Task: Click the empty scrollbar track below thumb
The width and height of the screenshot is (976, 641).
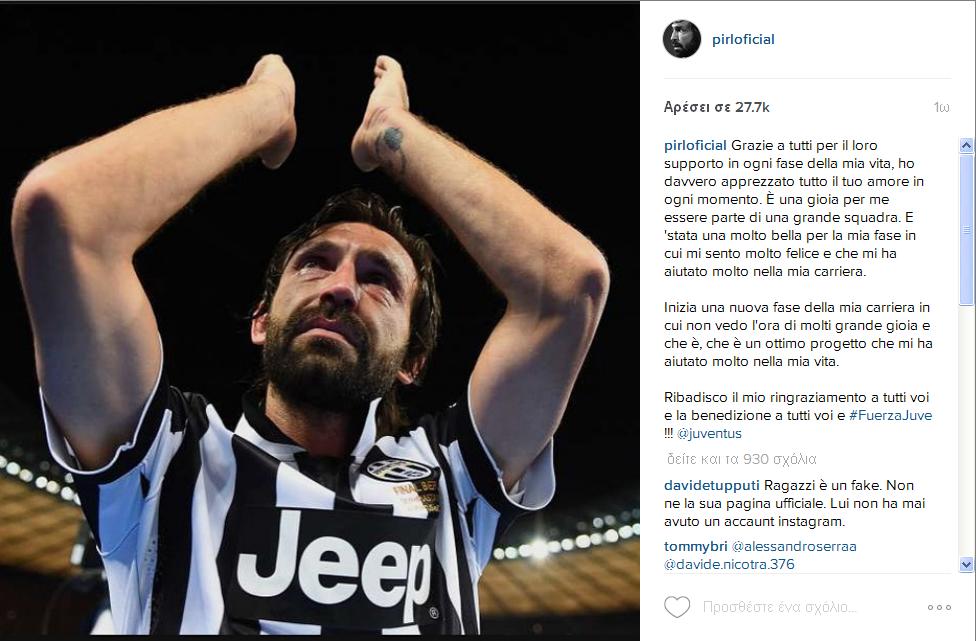Action: pos(966,431)
